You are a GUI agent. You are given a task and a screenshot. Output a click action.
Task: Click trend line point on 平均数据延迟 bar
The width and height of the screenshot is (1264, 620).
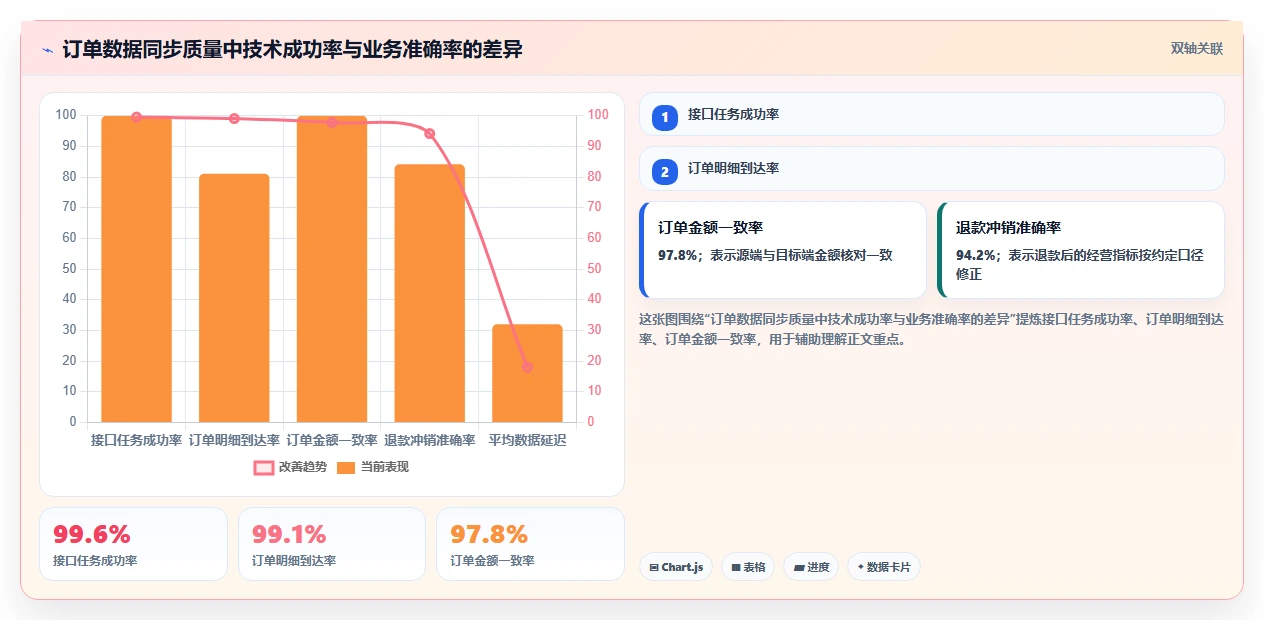pyautogui.click(x=527, y=367)
